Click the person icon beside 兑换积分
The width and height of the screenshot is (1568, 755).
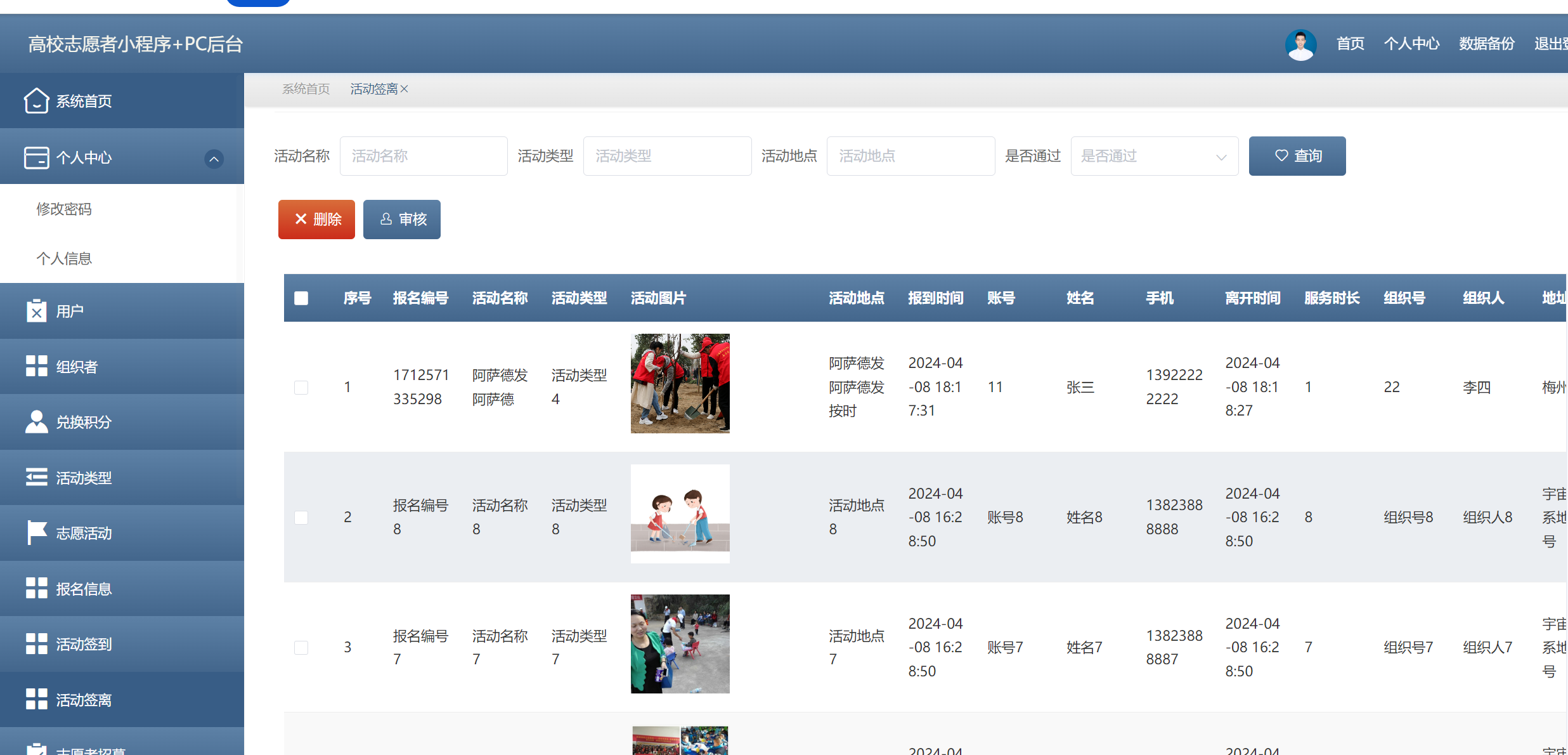click(x=36, y=422)
